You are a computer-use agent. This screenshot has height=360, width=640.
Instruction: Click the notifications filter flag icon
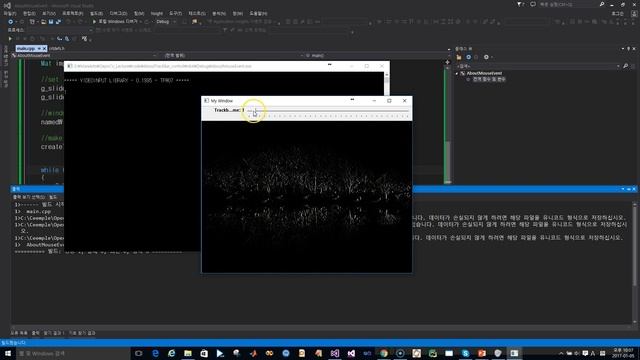520,4
